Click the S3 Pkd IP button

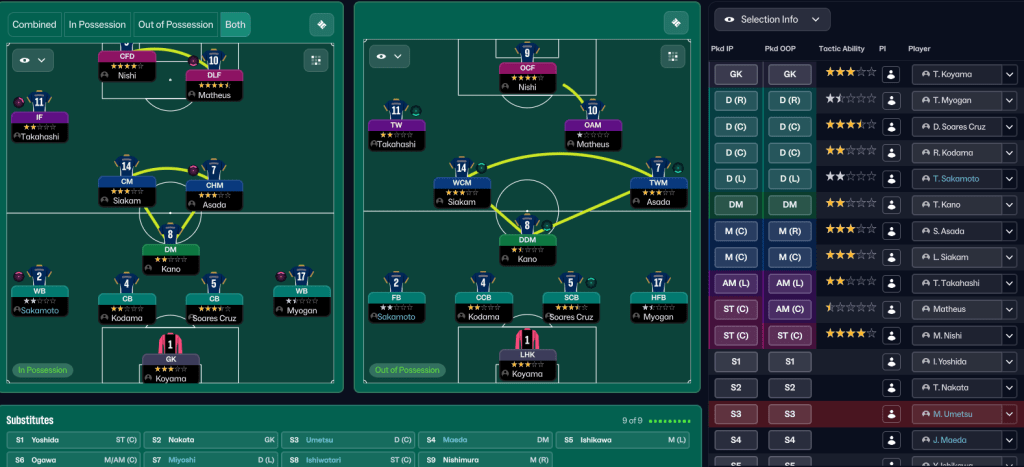coord(736,414)
